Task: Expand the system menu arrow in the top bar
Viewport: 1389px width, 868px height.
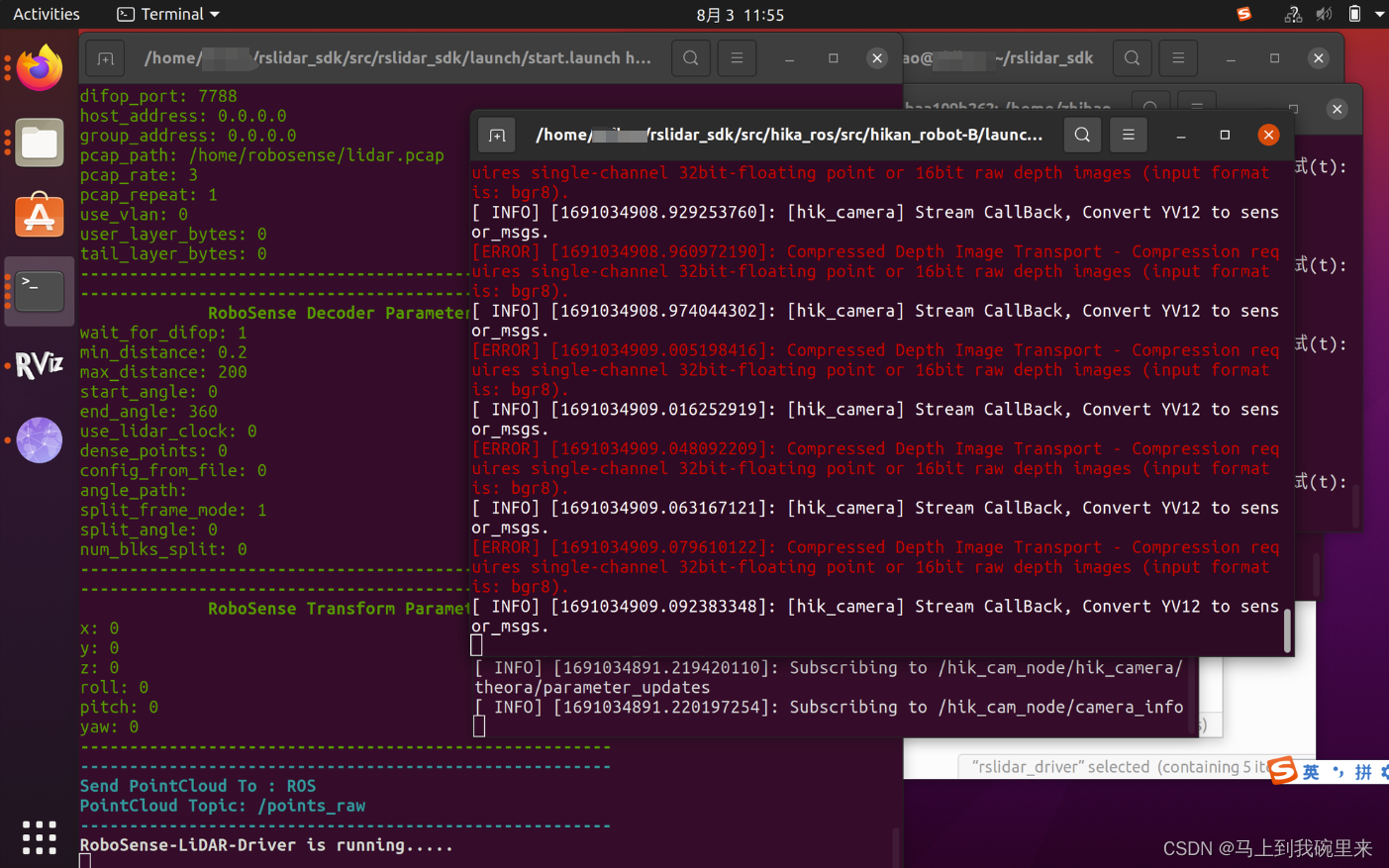Action: pyautogui.click(x=1379, y=14)
